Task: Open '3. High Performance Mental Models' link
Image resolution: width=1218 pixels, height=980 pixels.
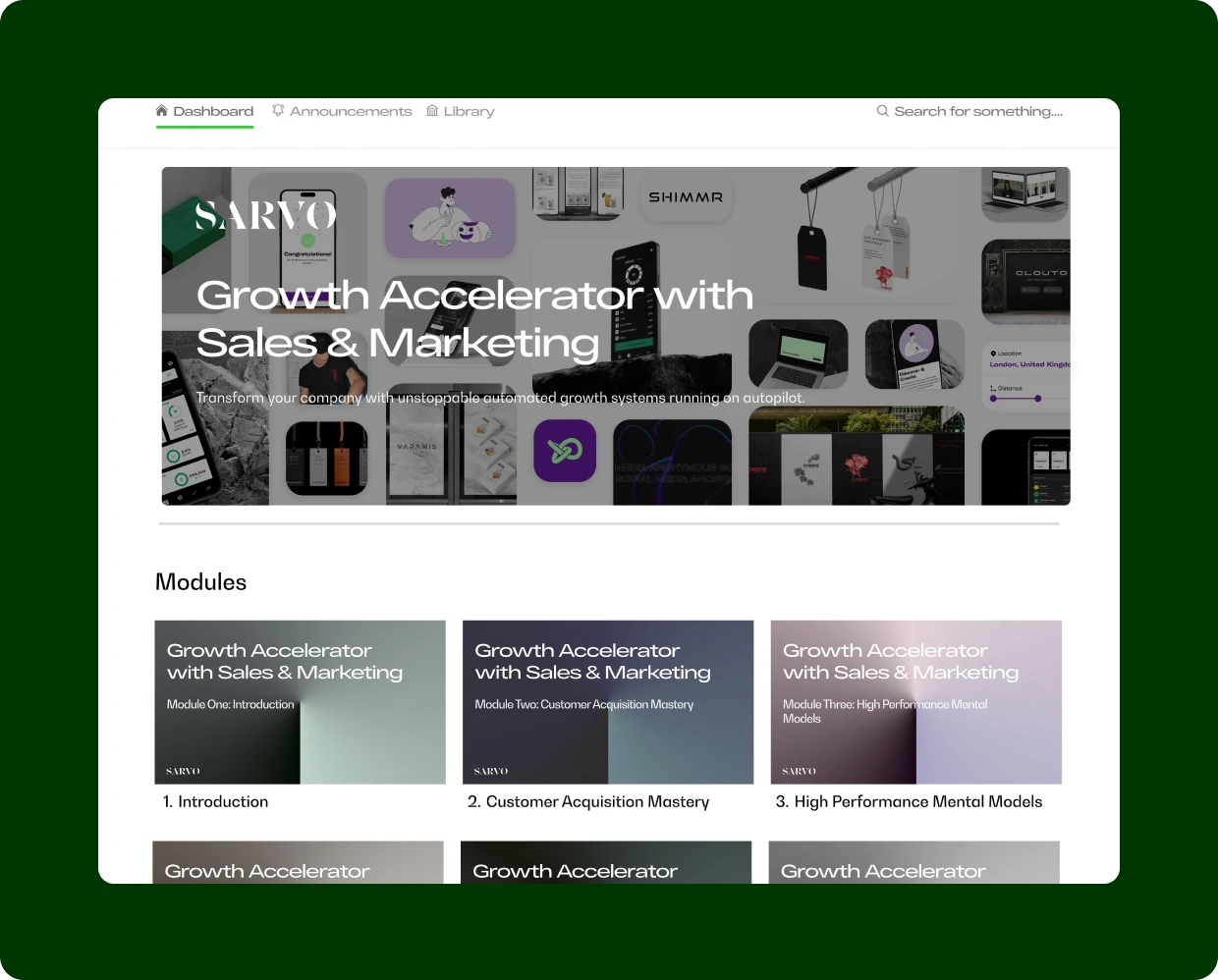Action: click(x=909, y=802)
